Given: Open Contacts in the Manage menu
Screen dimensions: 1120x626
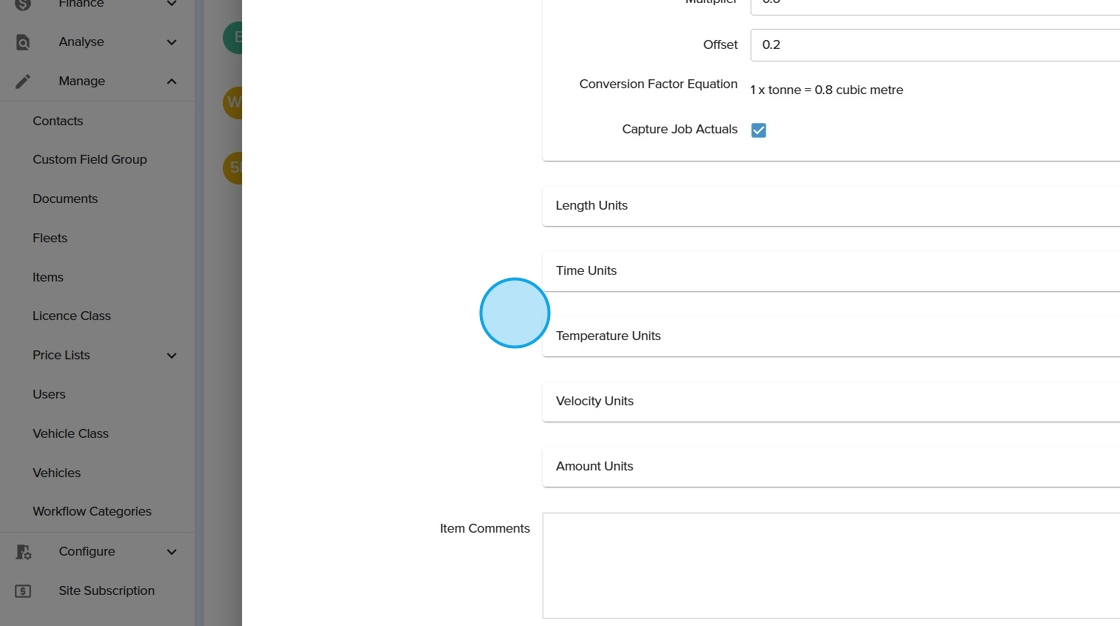Looking at the screenshot, I should (58, 121).
